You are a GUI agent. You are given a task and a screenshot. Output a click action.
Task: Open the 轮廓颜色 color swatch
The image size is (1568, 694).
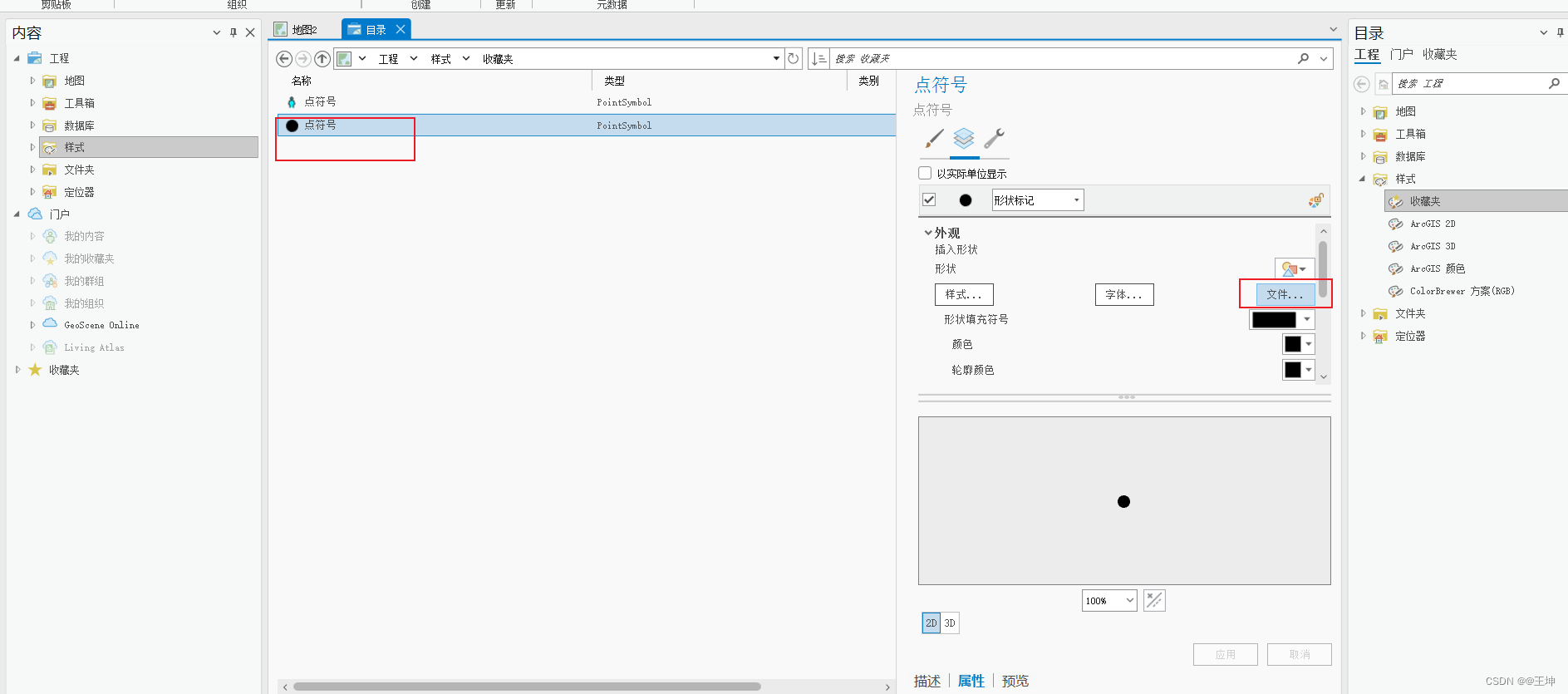coord(1299,370)
